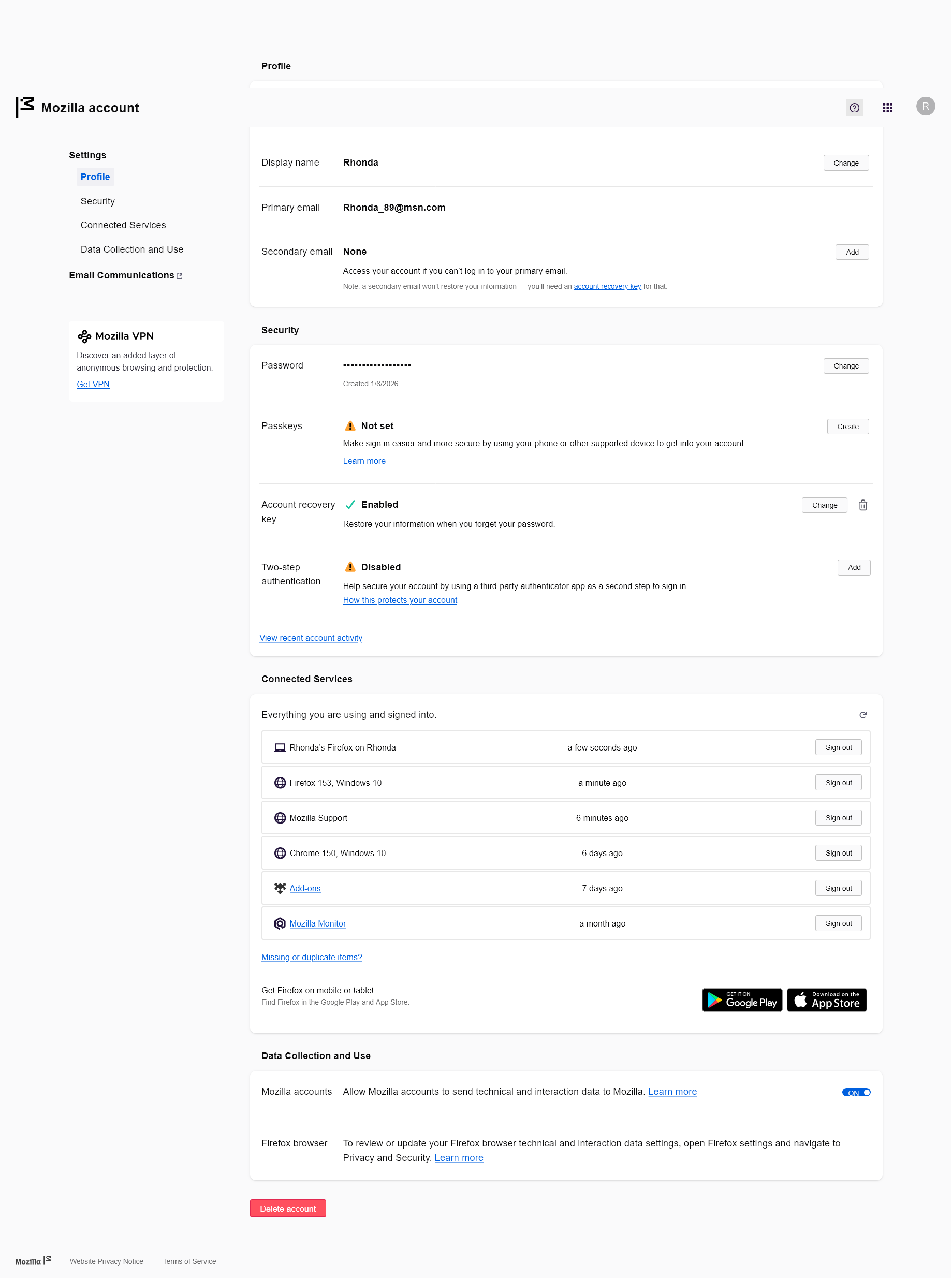Go to the Security settings nav item
The image size is (952, 1279).
click(x=97, y=201)
